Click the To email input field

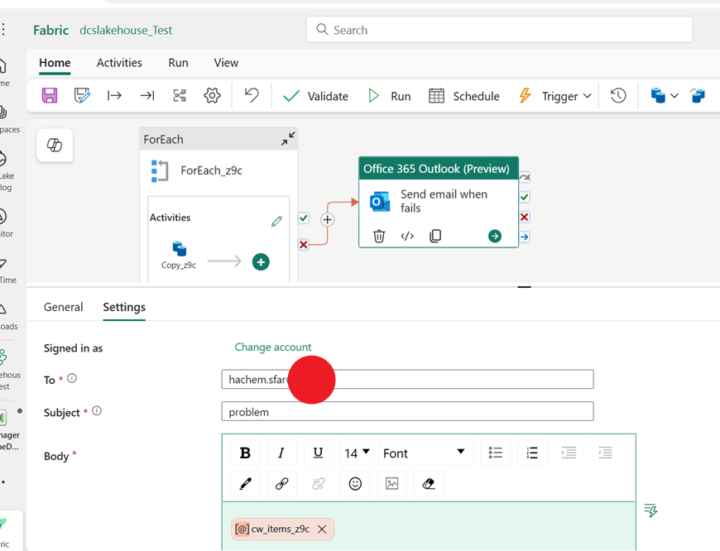pyautogui.click(x=407, y=379)
